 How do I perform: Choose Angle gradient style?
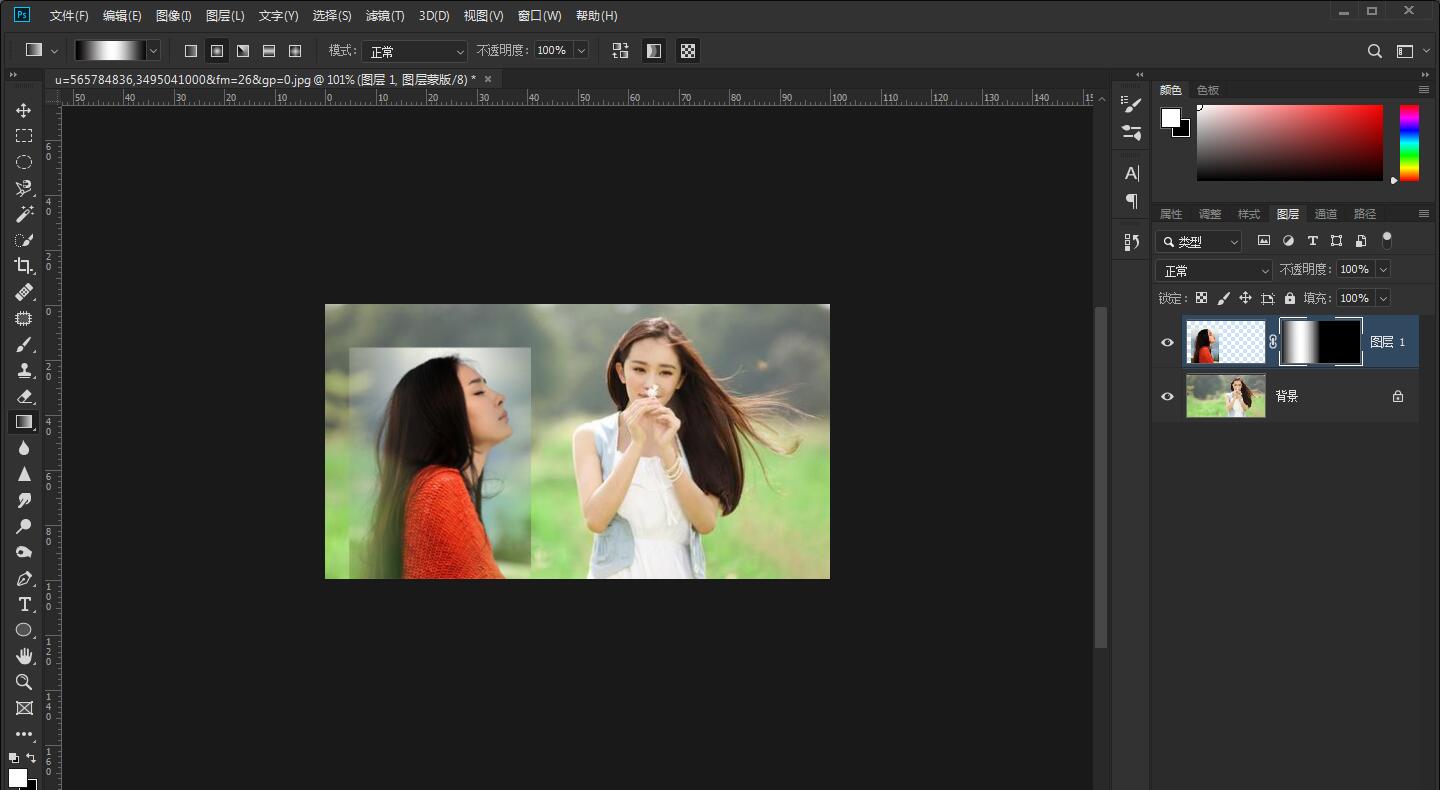click(x=243, y=51)
